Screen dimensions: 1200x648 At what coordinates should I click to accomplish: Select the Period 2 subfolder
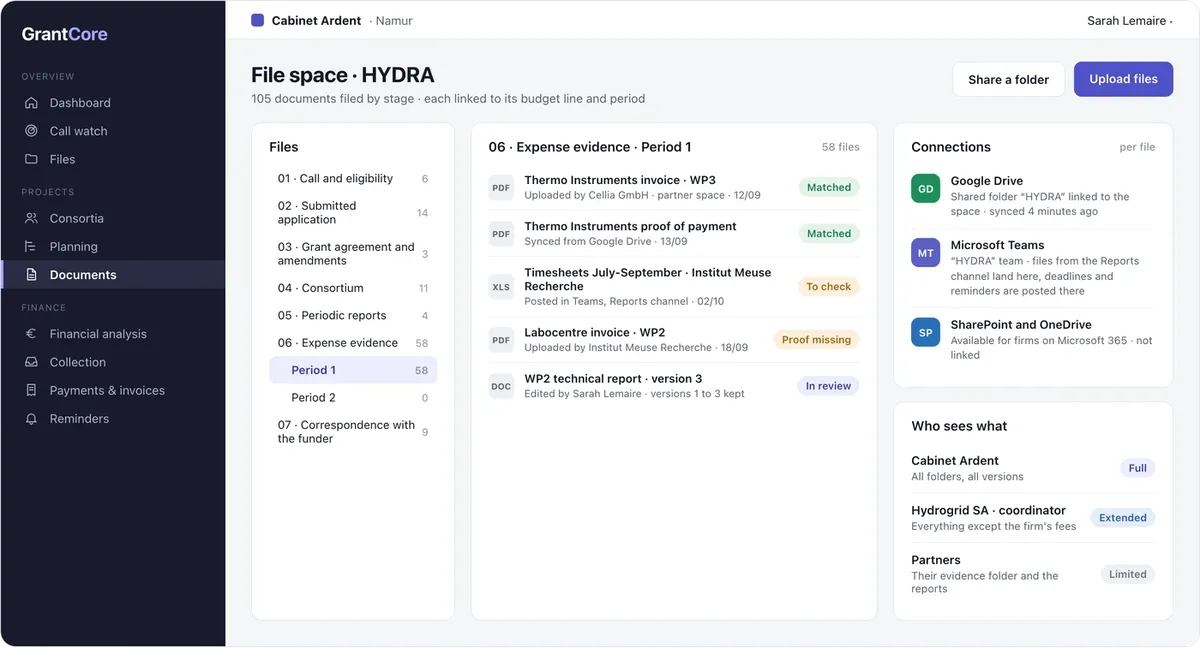353,398
